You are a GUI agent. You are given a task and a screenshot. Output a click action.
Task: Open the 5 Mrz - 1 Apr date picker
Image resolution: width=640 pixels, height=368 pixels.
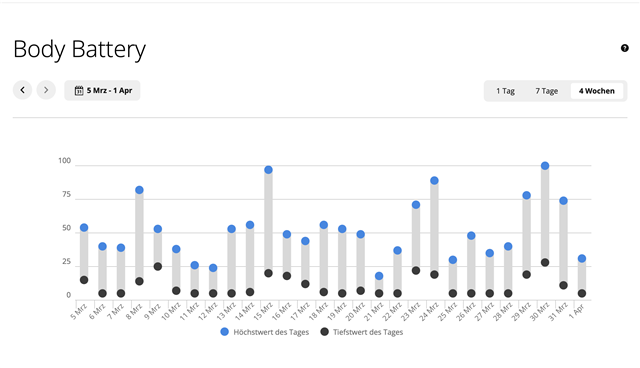pyautogui.click(x=102, y=91)
